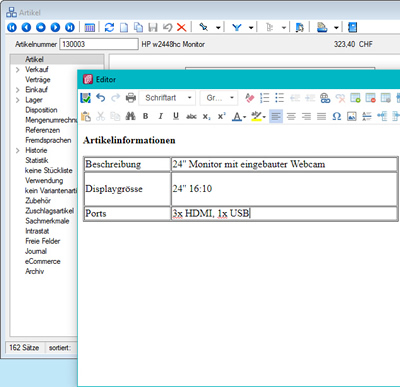Screen dimensions: 400x387
Task: Create a new blank Artikel record
Action: point(124,27)
